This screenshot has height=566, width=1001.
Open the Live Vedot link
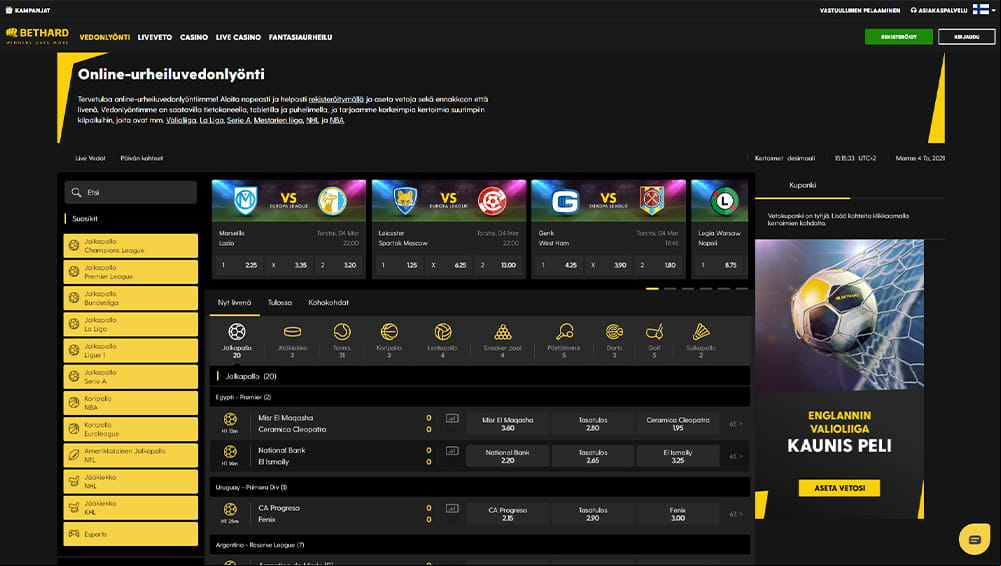pyautogui.click(x=90, y=158)
